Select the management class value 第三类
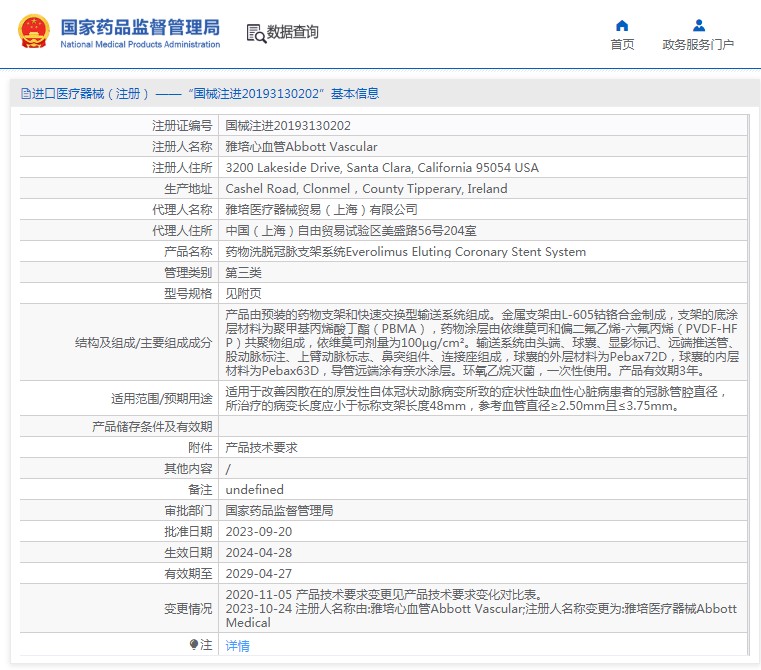Viewport: 761px width, 670px height. tap(243, 272)
